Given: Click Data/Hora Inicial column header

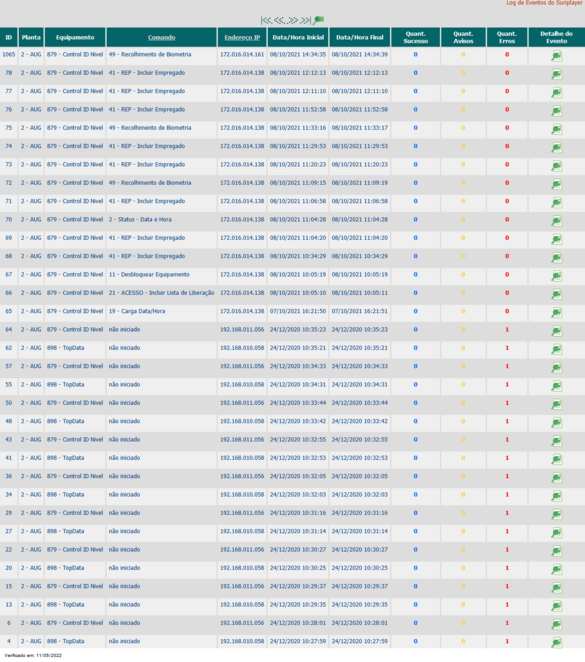Looking at the screenshot, I should pos(298,37).
